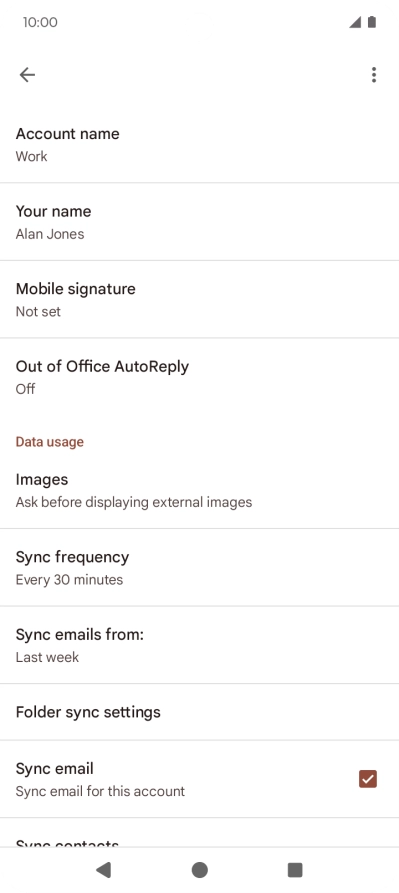
Task: Tap the signal strength status icon
Action: pos(355,22)
